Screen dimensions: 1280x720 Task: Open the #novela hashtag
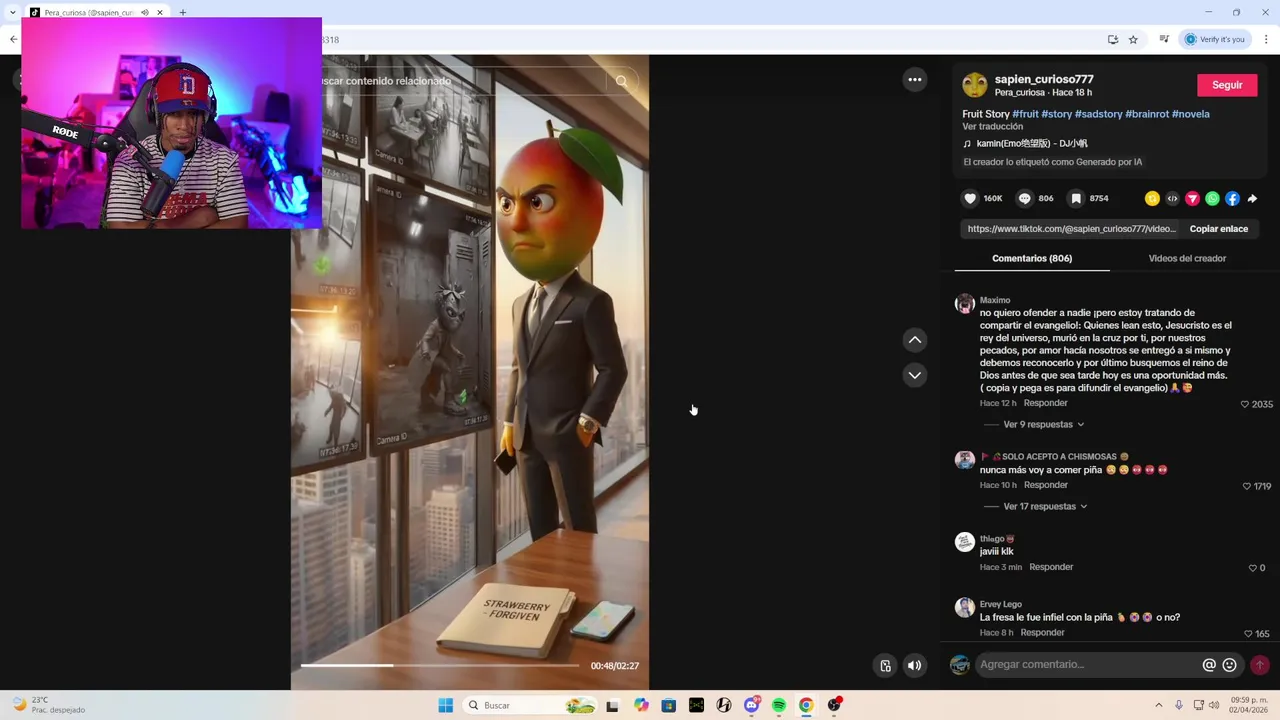point(1191,114)
